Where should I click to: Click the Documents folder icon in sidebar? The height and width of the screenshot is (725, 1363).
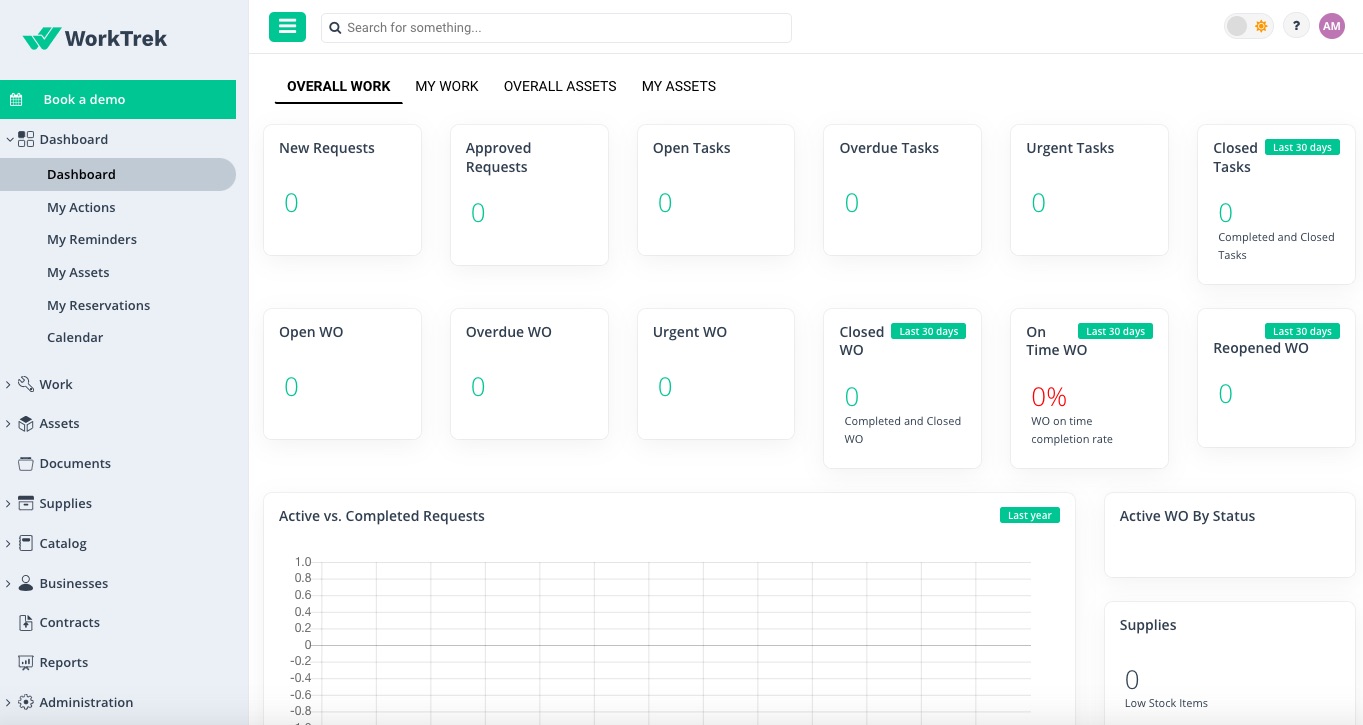coord(26,464)
